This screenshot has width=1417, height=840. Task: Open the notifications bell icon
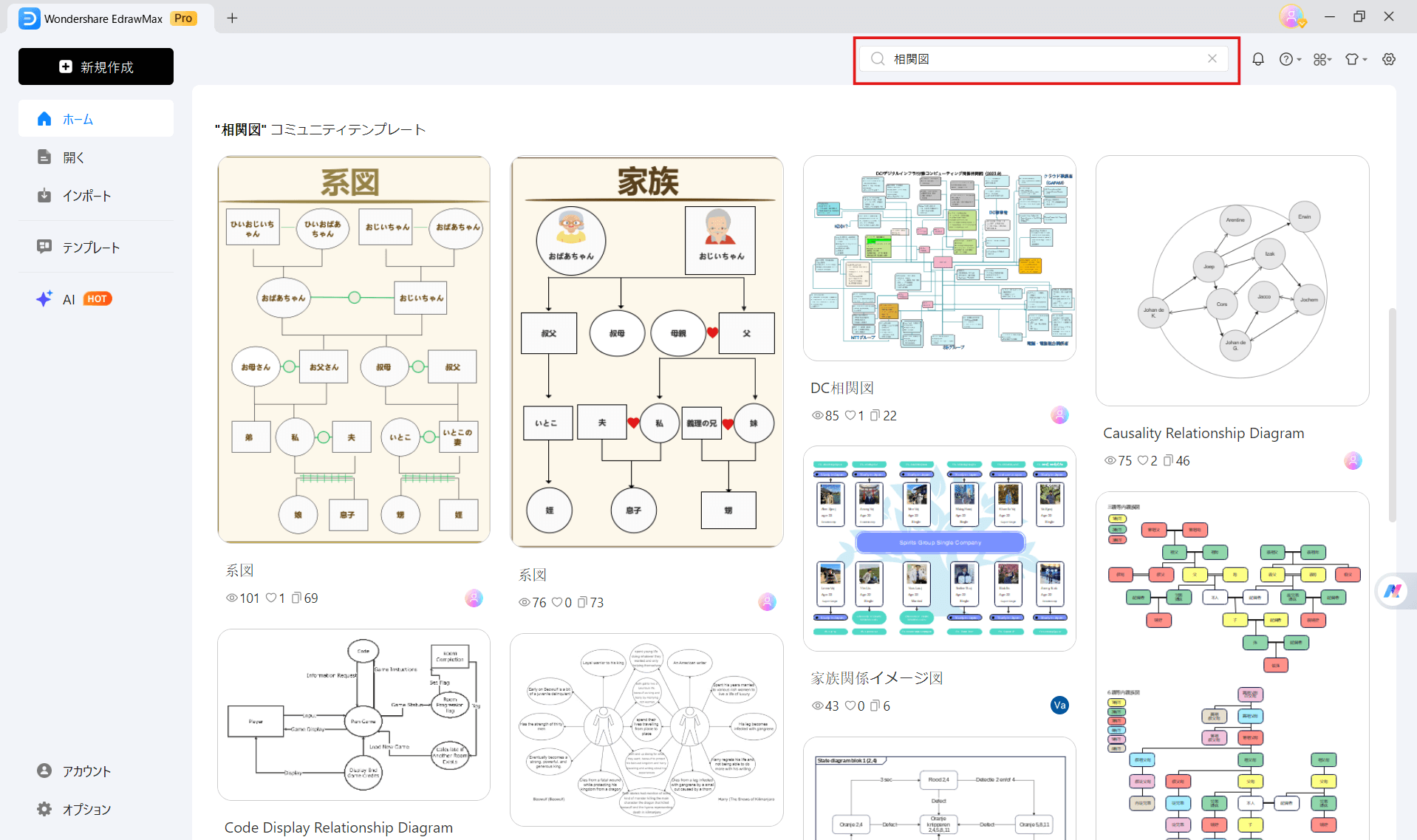click(x=1258, y=59)
